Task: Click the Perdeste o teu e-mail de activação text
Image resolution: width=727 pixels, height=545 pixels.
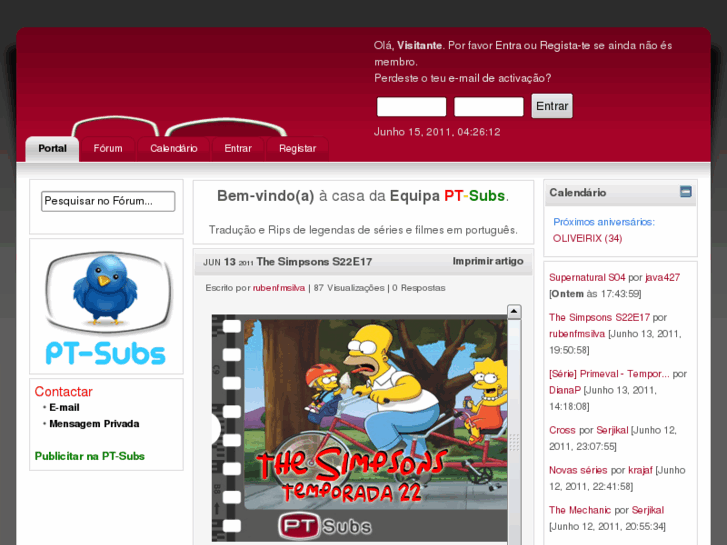Action: point(463,78)
